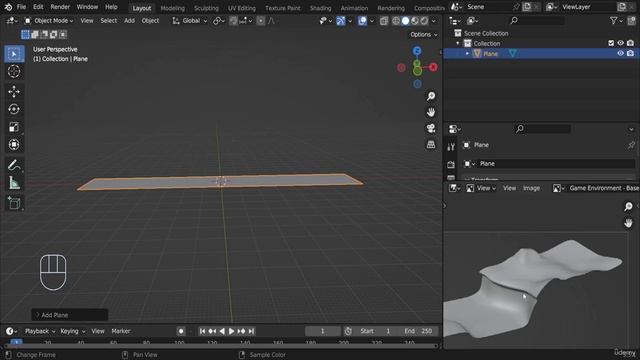Expand the Add Plane operator panel
Screen dimensions: 640x360
point(69,315)
